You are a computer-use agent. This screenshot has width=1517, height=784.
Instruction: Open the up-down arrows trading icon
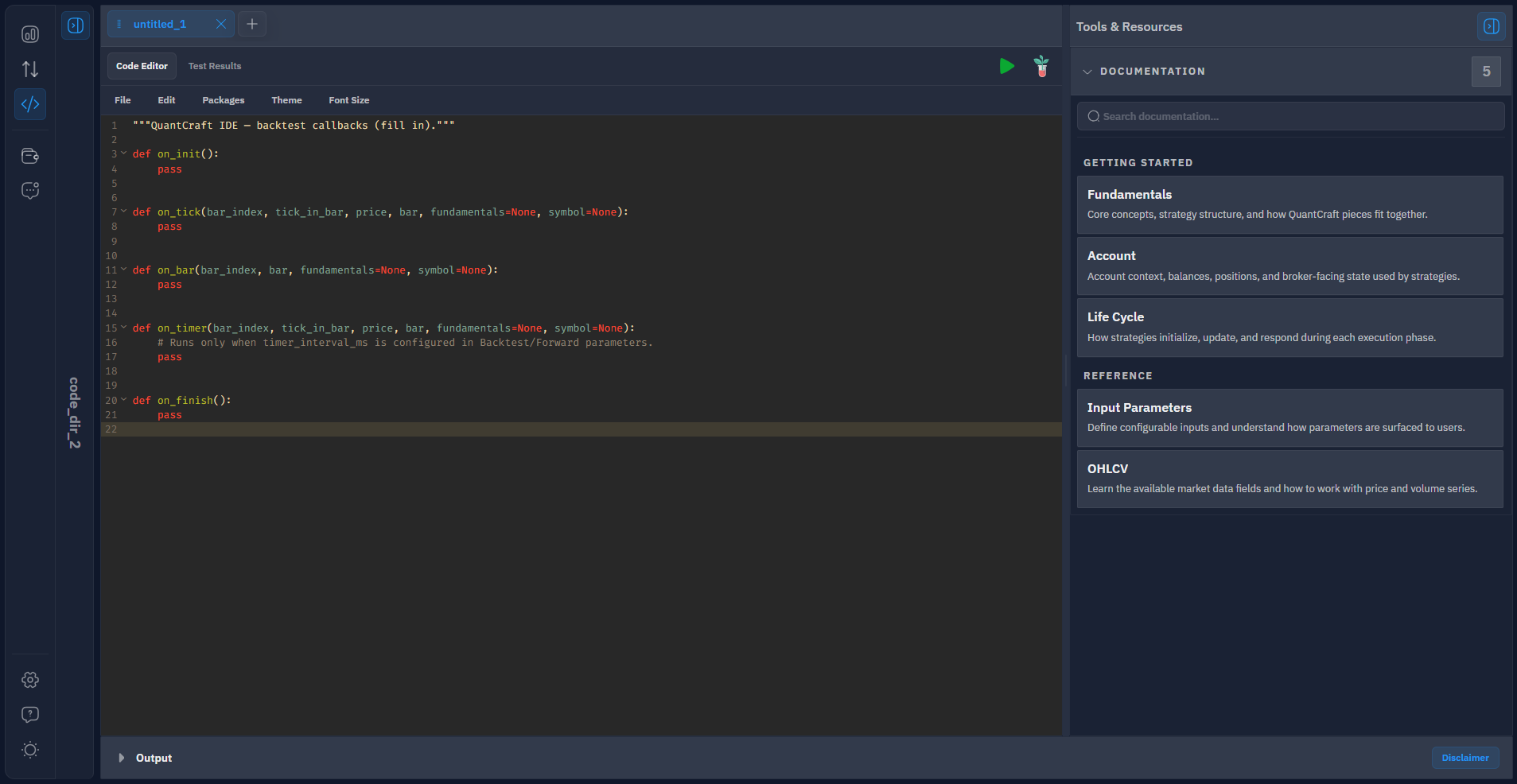click(x=30, y=69)
